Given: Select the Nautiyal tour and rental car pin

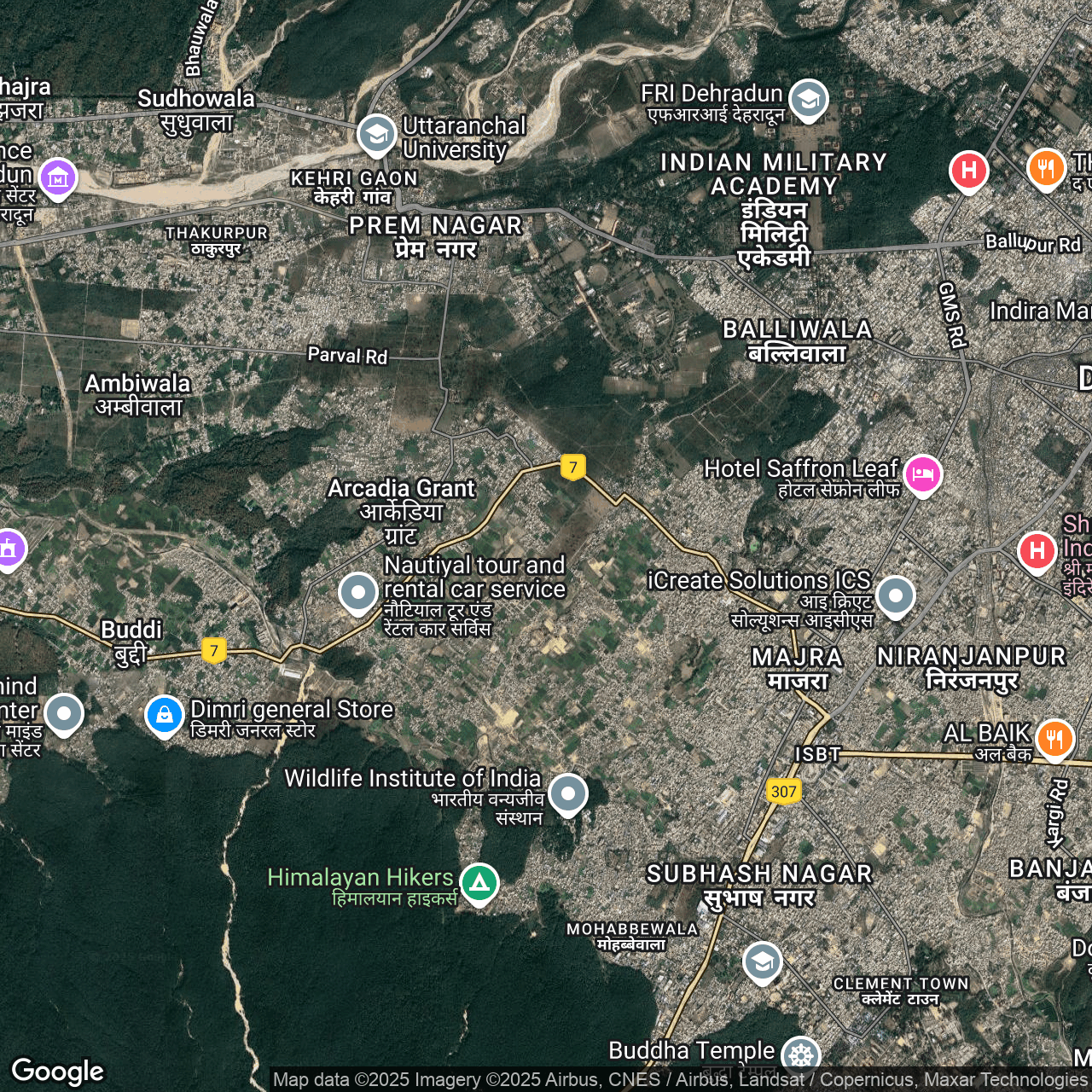Looking at the screenshot, I should (358, 591).
